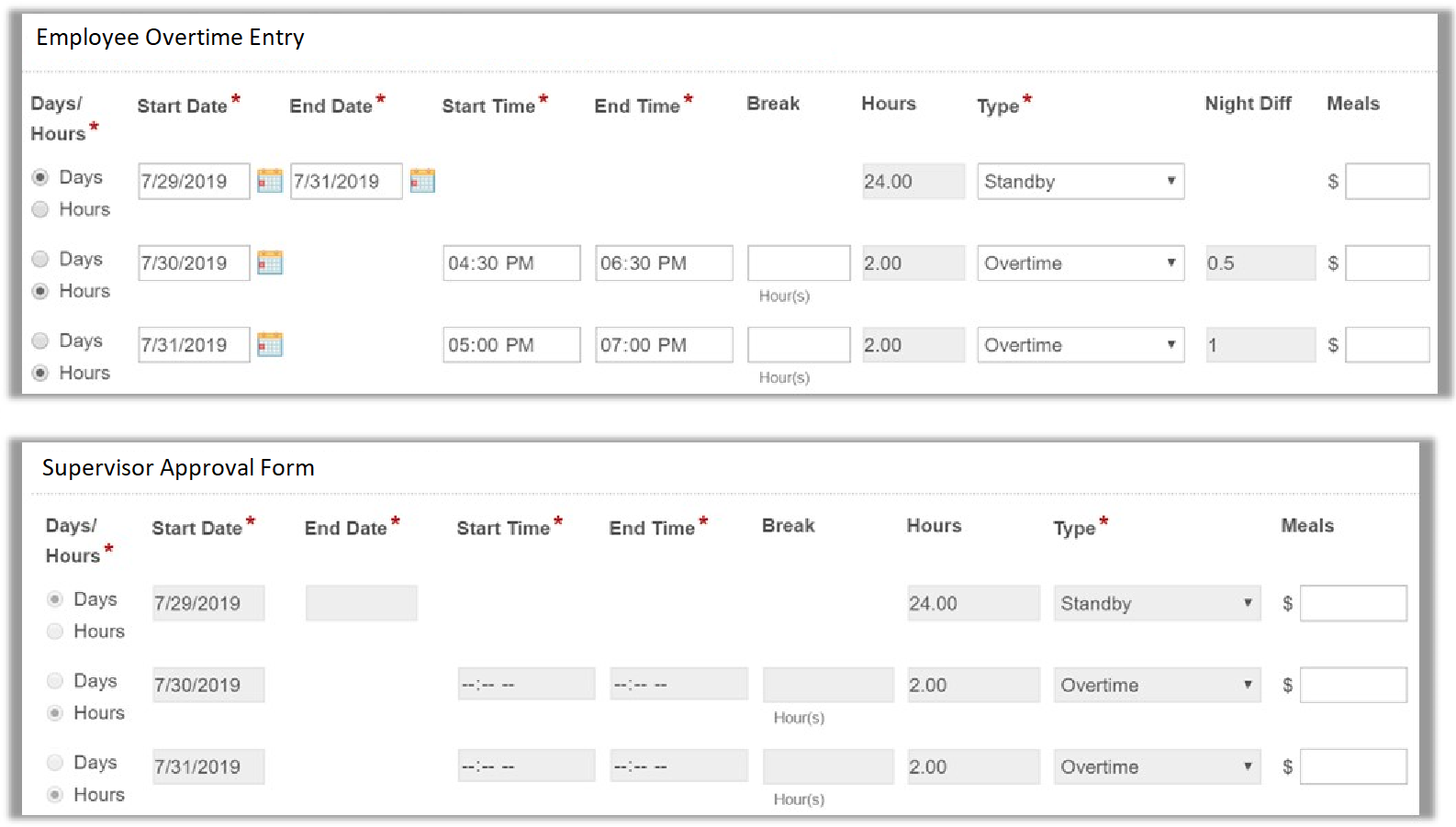Viewport: 1456px width, 827px height.
Task: Open calendar icon in third employee entry row
Action: coord(269,345)
